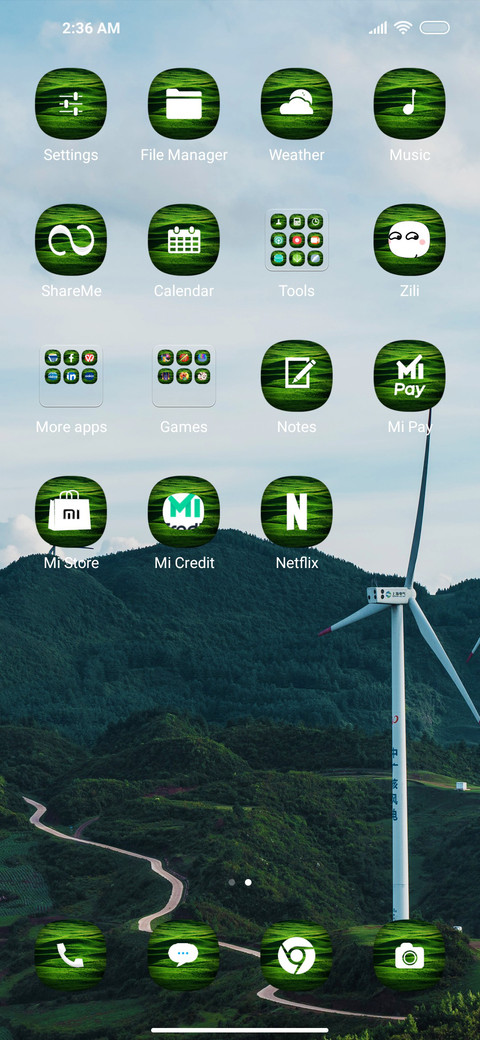Tap the "More apps" label text
The width and height of the screenshot is (480, 1040).
[x=71, y=427]
